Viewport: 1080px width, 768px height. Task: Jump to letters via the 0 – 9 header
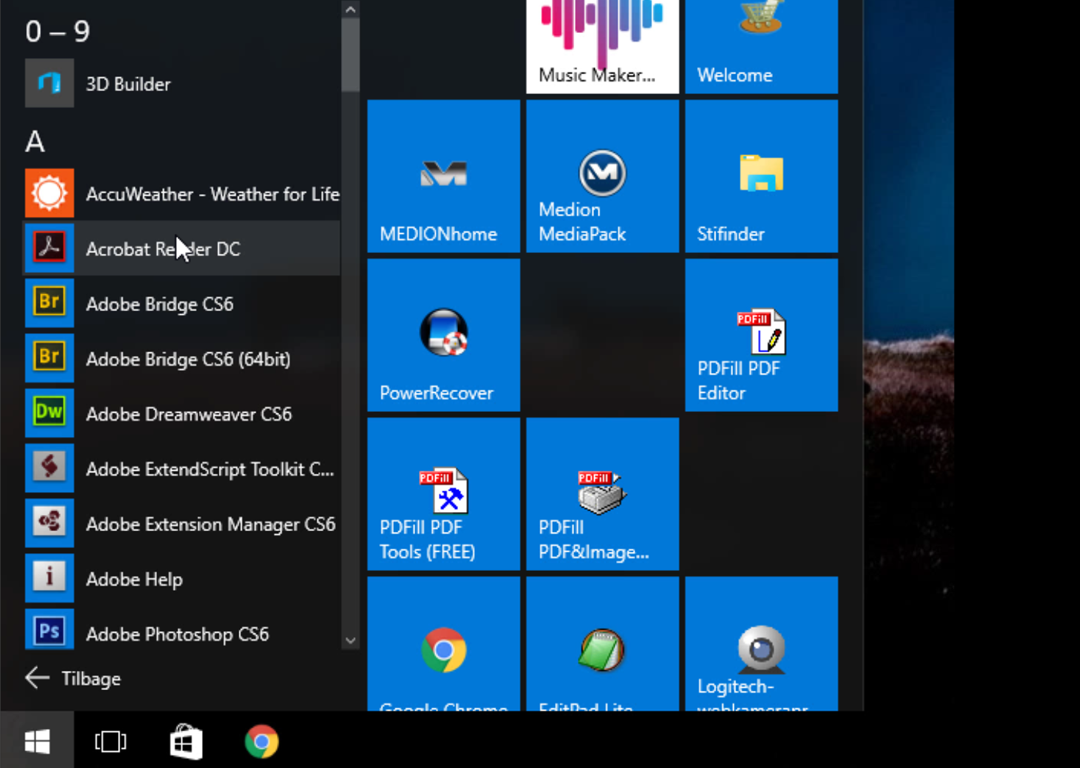pyautogui.click(x=58, y=31)
